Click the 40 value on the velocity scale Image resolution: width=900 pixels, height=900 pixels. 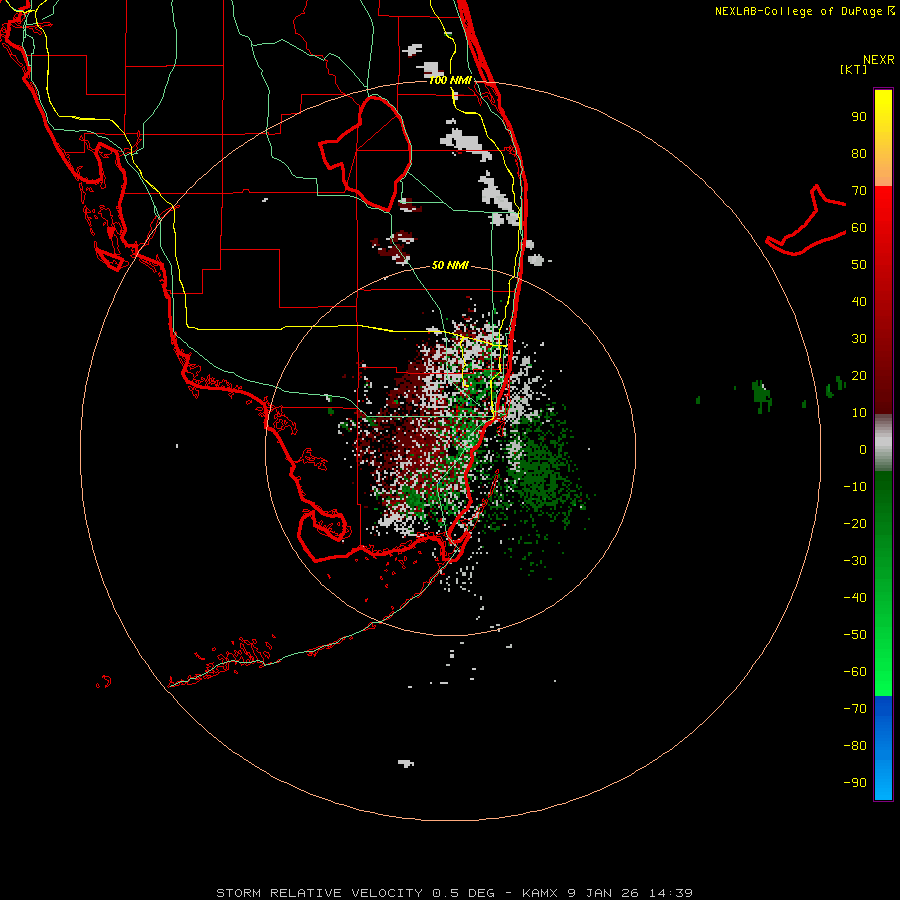859,301
